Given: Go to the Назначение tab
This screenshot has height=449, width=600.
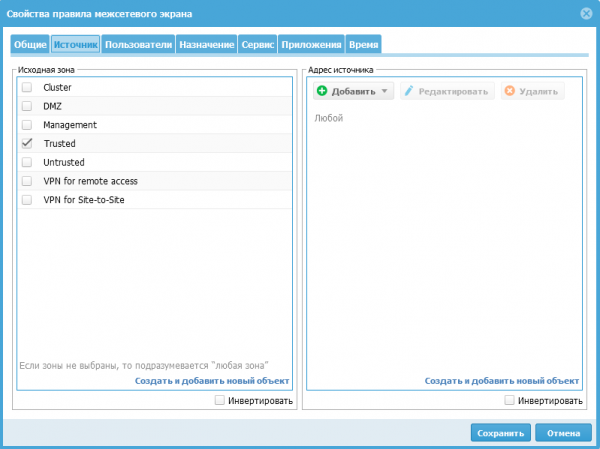Looking at the screenshot, I should pyautogui.click(x=207, y=44).
